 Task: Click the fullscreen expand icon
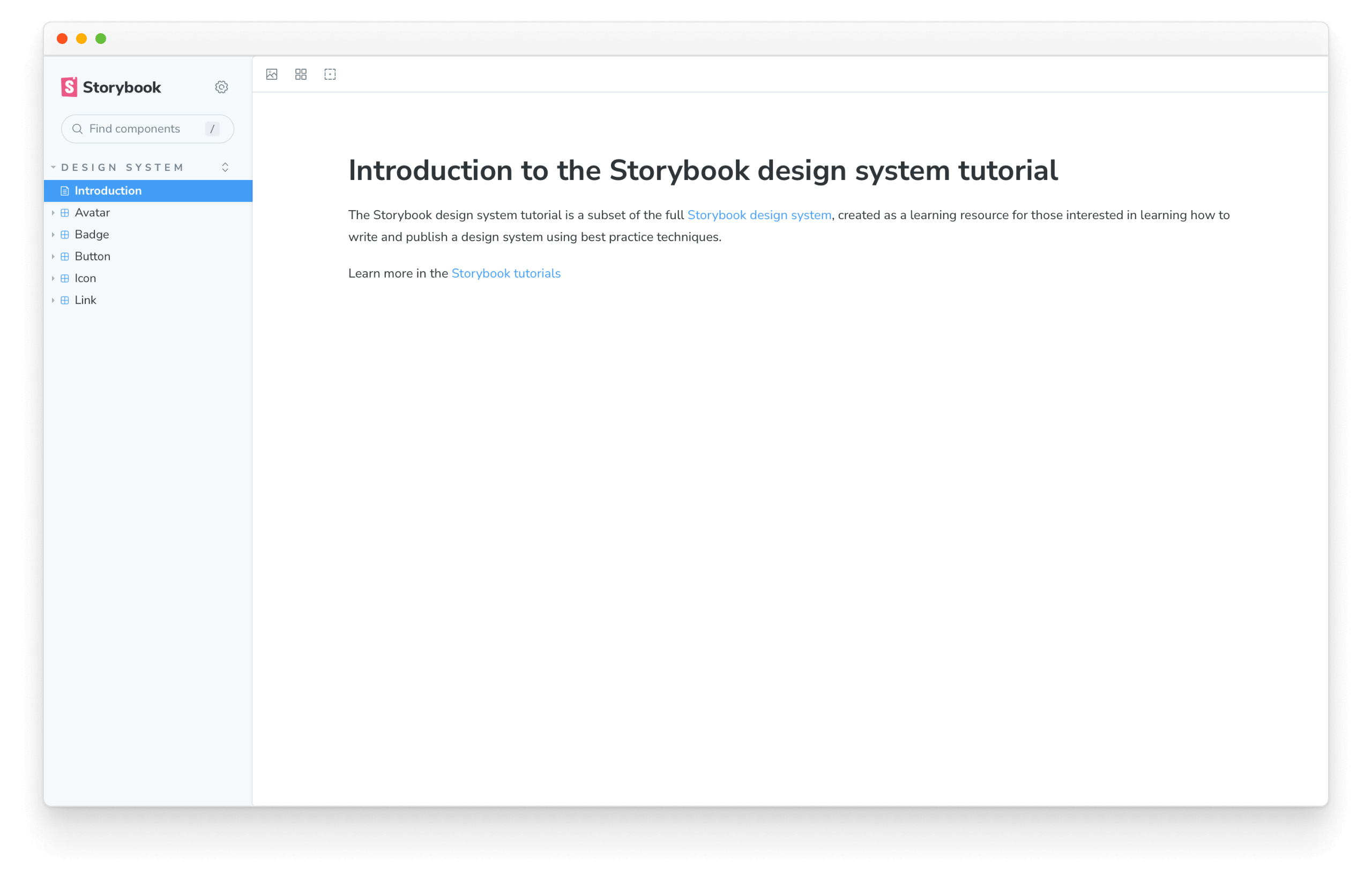[x=331, y=74]
